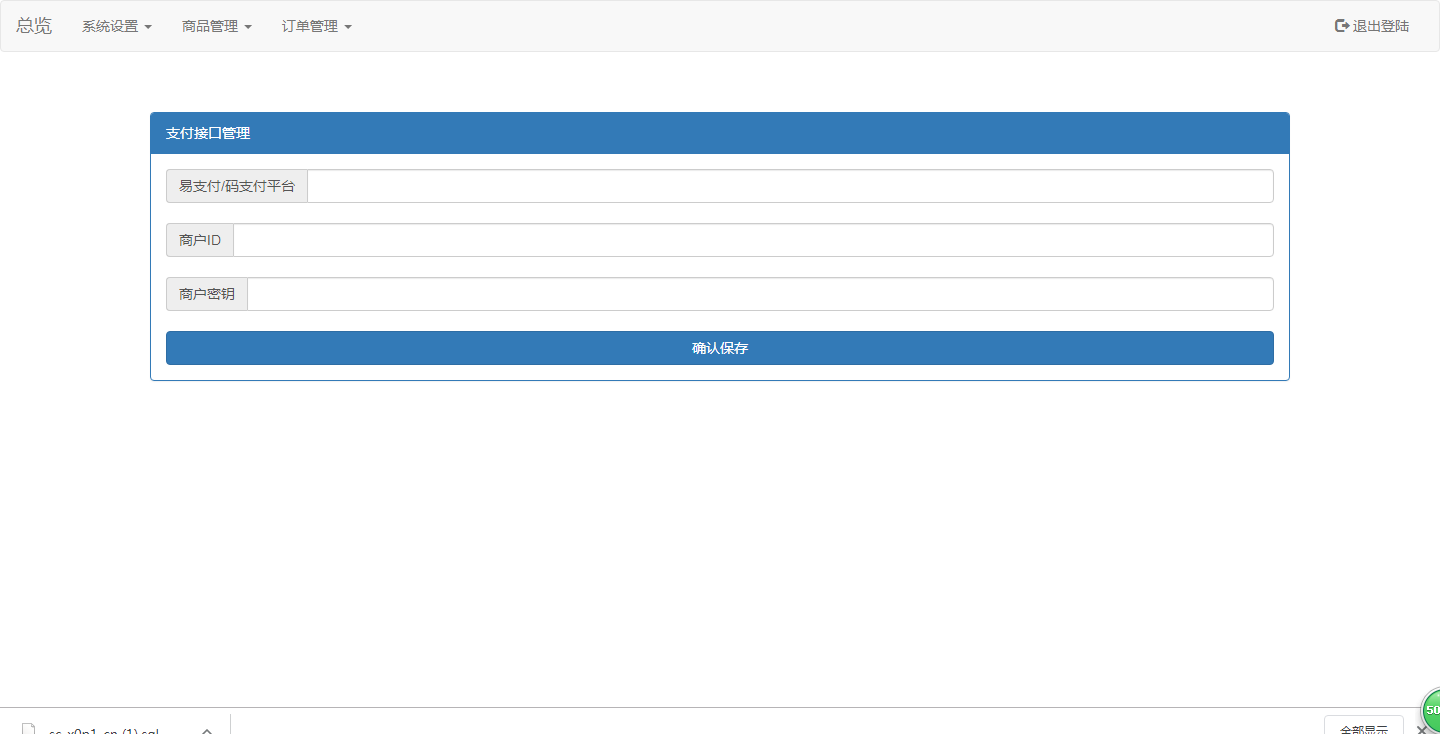
Task: Open the 订单管理 dropdown menu
Action: point(316,27)
